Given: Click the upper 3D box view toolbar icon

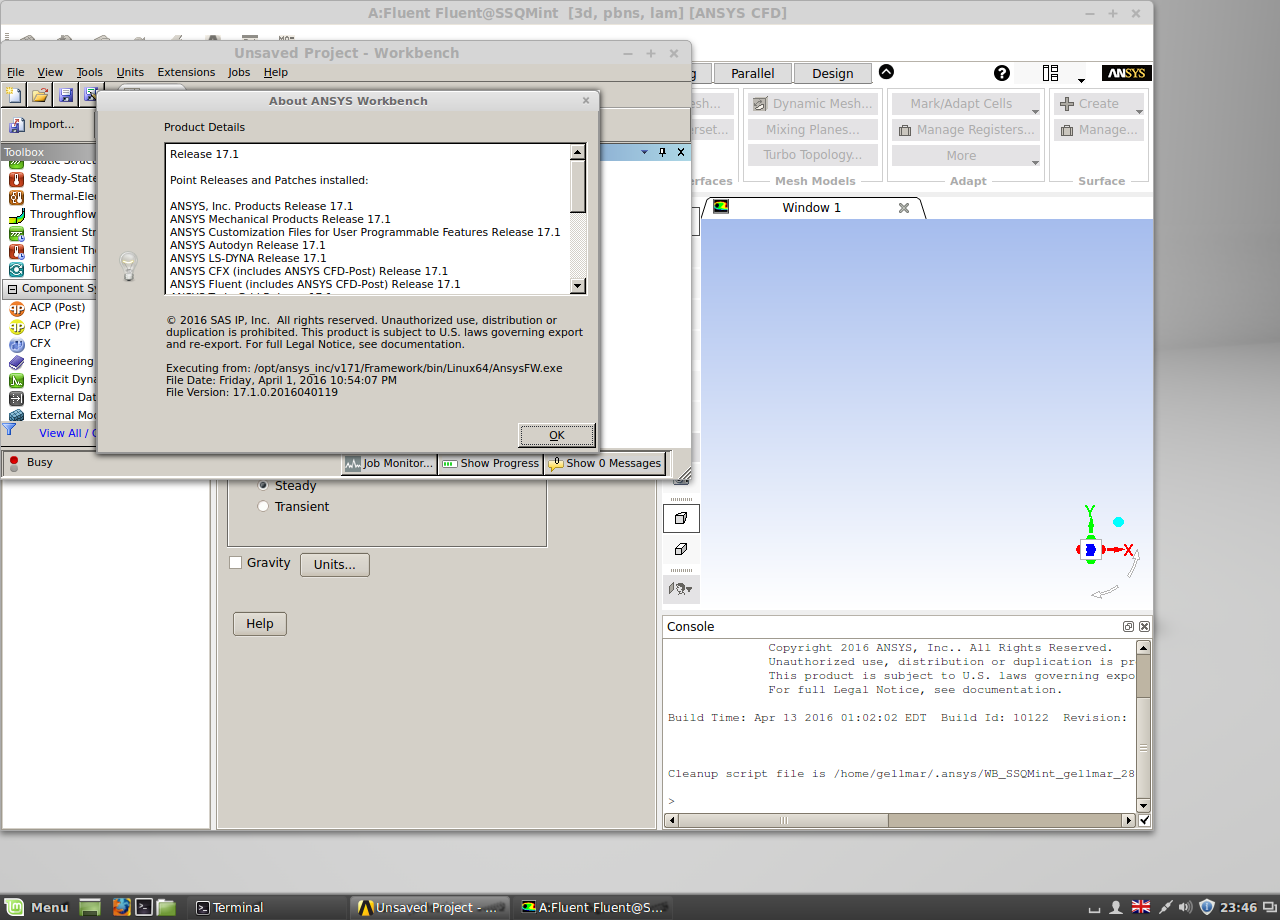Looking at the screenshot, I should [681, 518].
